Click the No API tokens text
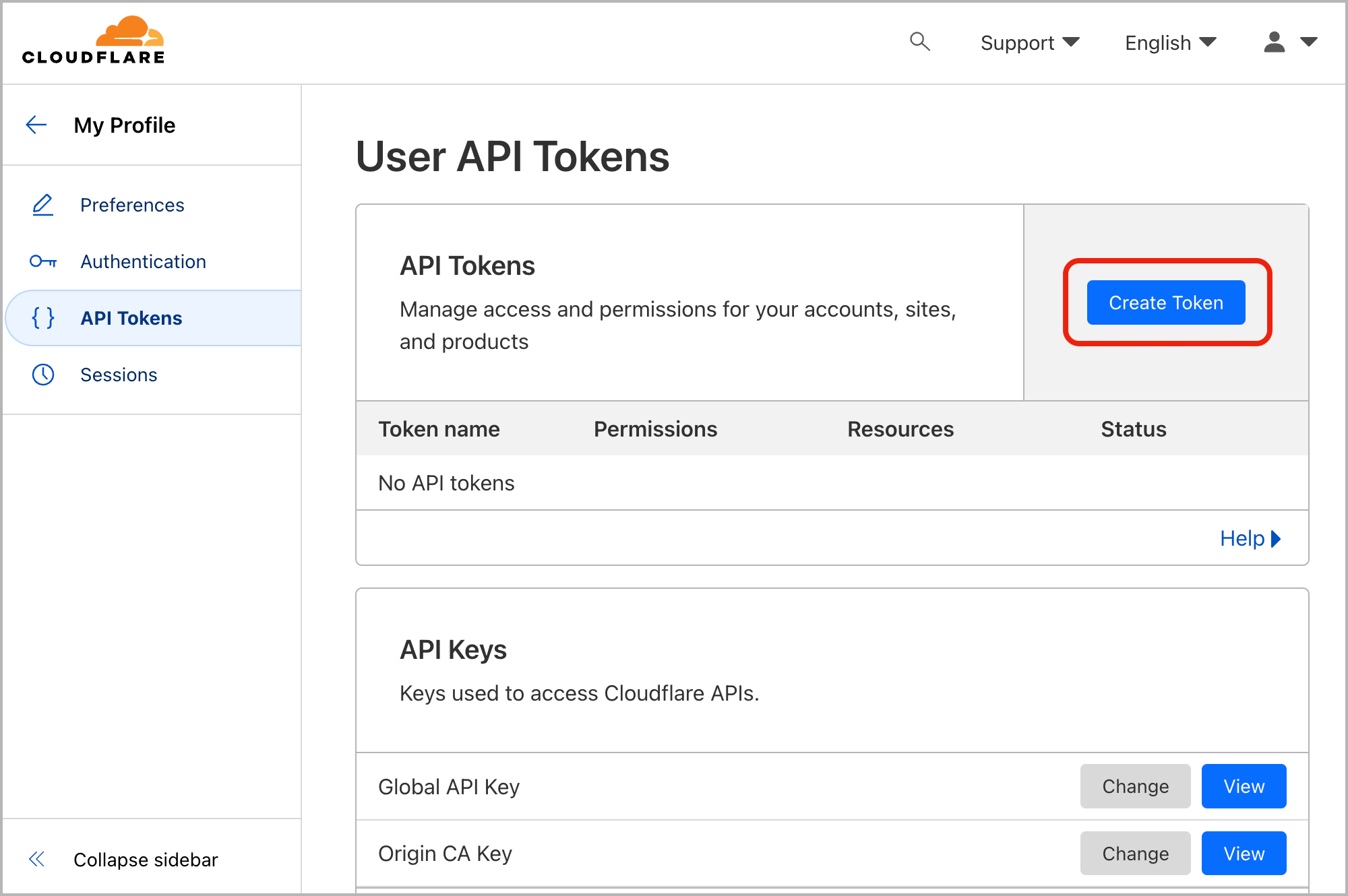This screenshot has height=896, width=1348. [446, 483]
